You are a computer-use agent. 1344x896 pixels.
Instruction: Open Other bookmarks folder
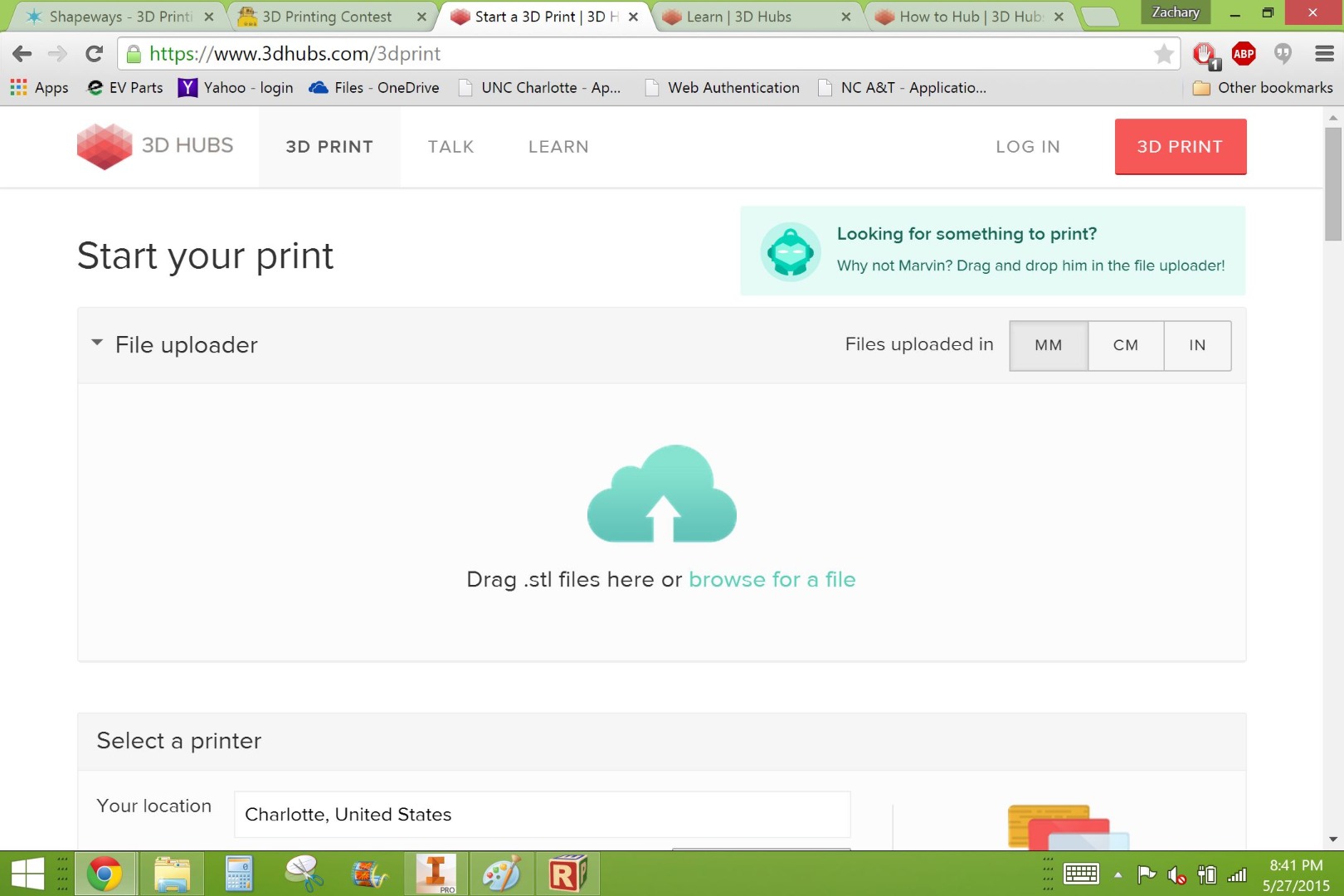coord(1262,87)
